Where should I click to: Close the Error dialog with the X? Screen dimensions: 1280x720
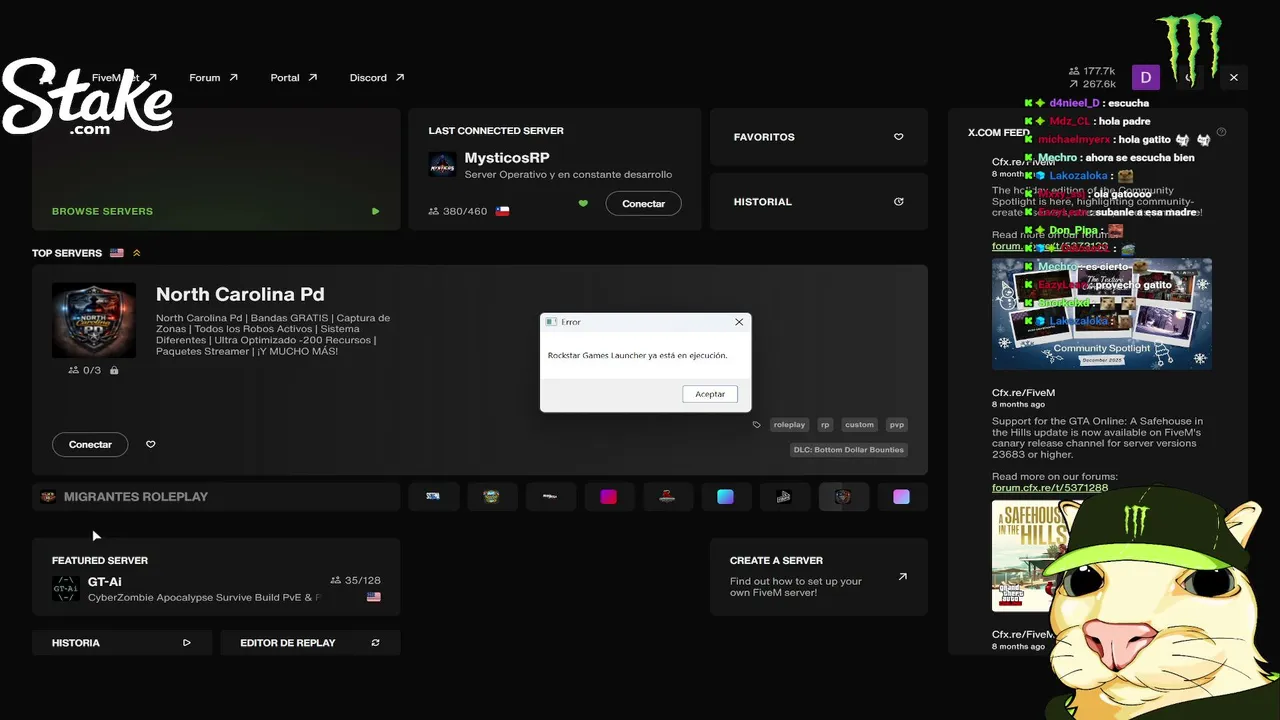pyautogui.click(x=739, y=322)
